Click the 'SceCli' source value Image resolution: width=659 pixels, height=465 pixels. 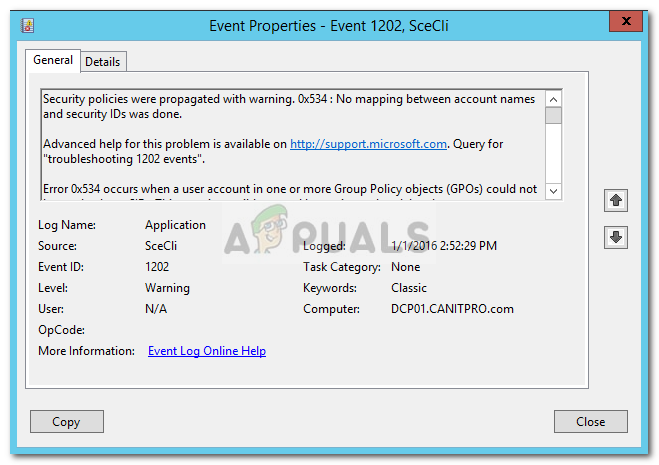(x=161, y=246)
